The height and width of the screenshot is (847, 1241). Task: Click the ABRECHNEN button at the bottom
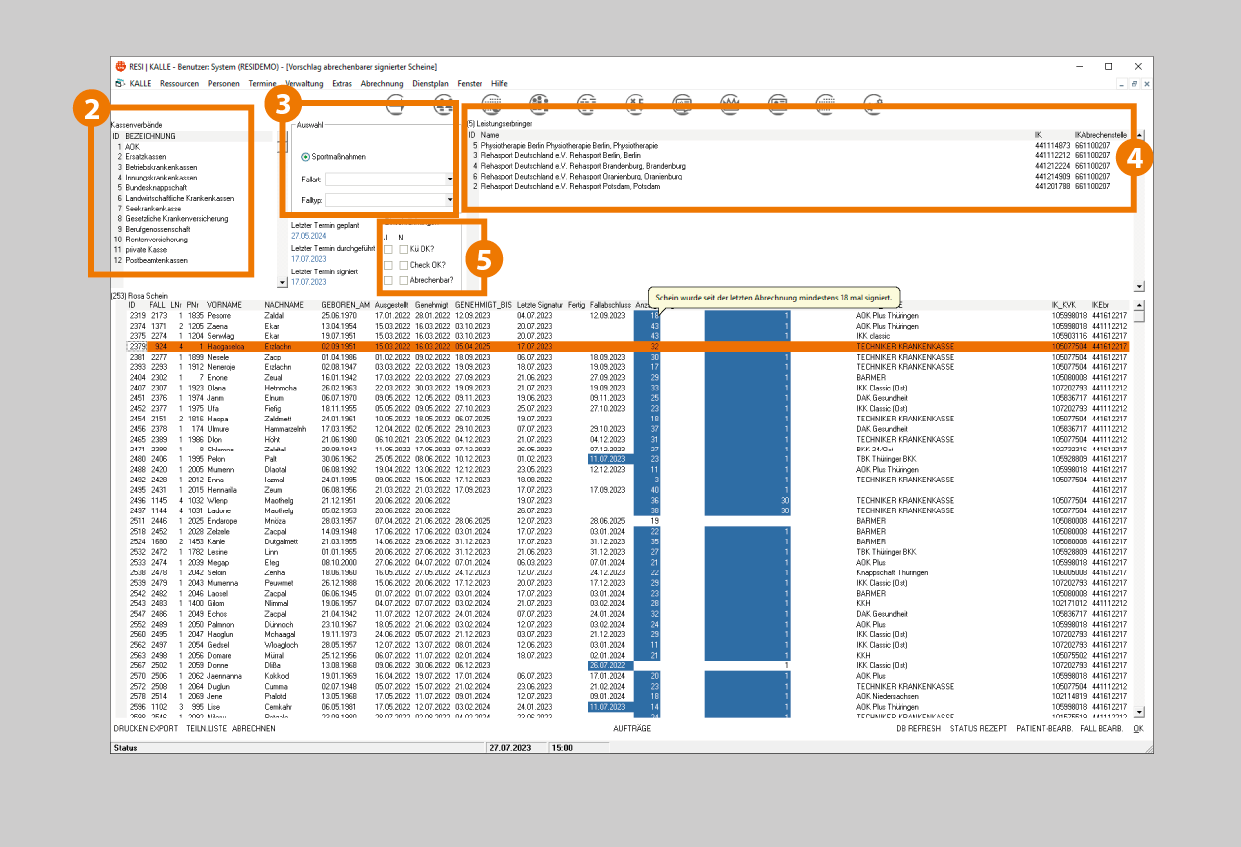pos(254,729)
